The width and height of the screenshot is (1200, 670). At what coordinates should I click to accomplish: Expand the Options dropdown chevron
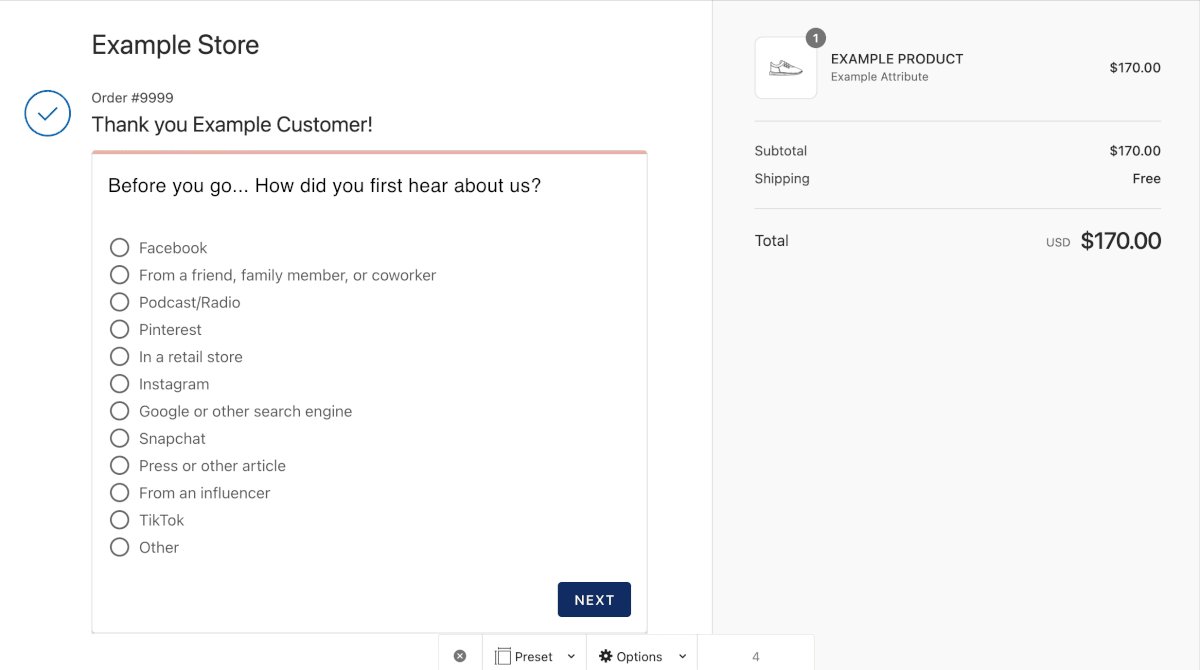tap(682, 656)
